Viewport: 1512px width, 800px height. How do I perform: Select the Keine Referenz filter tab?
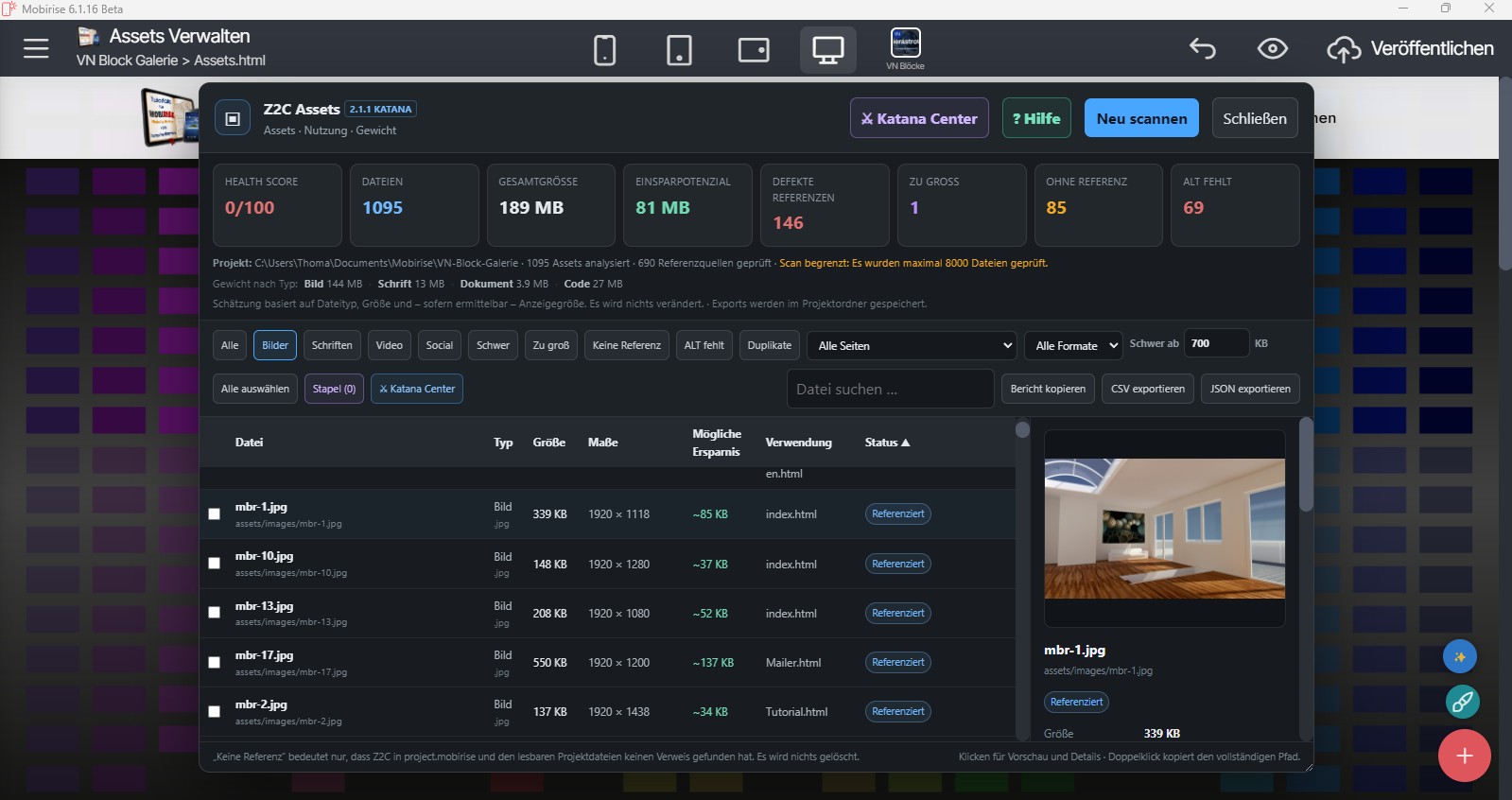(x=627, y=345)
